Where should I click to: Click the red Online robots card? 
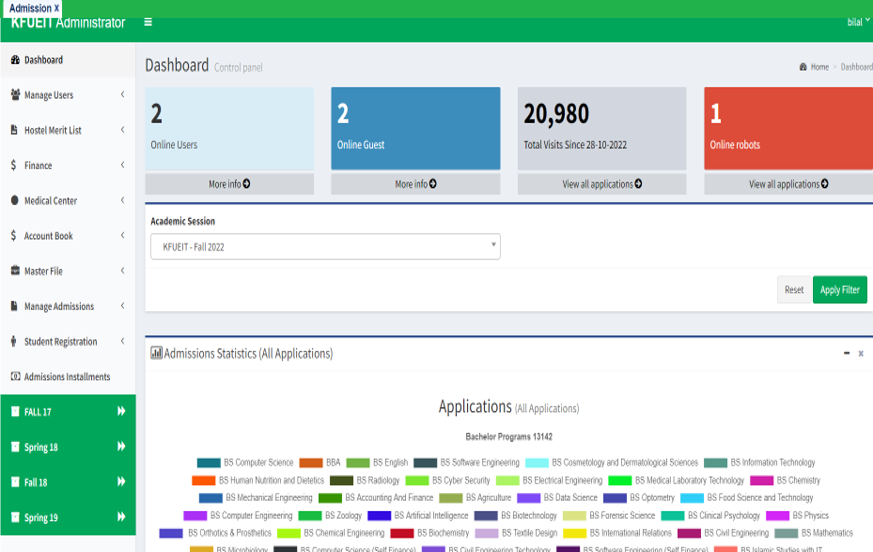(x=788, y=128)
